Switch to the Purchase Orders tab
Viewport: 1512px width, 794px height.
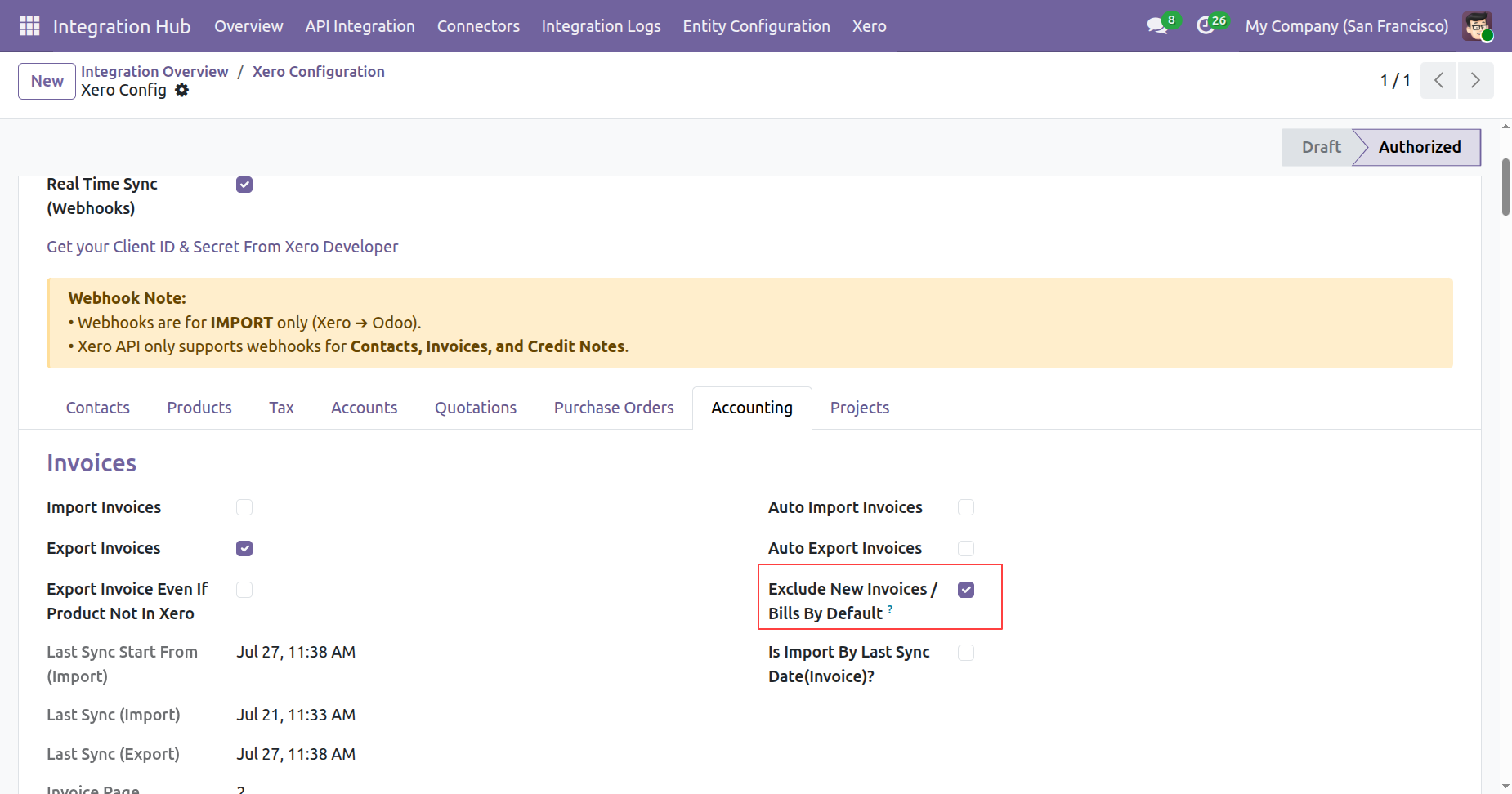614,408
